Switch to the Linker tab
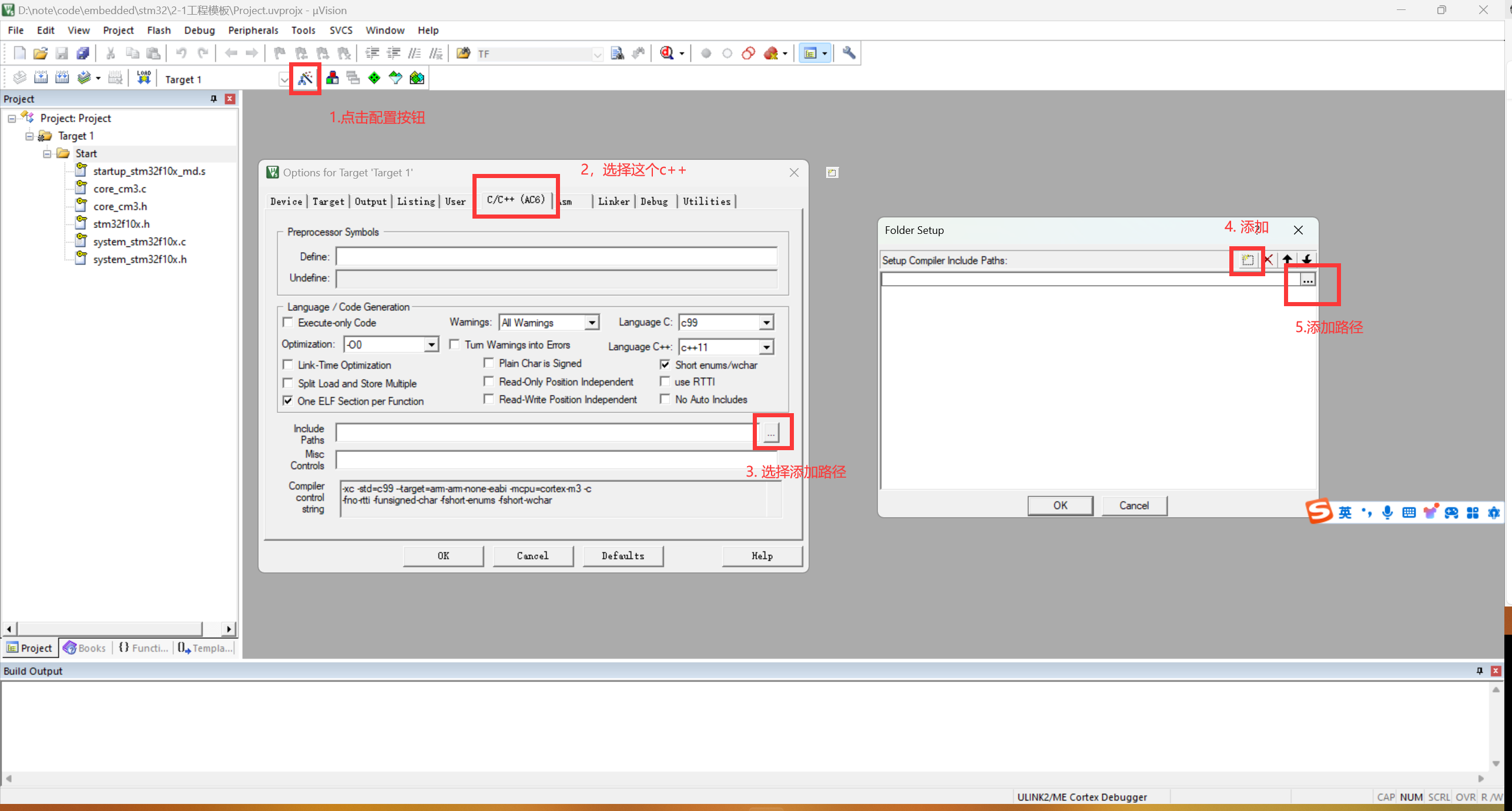 coord(613,201)
